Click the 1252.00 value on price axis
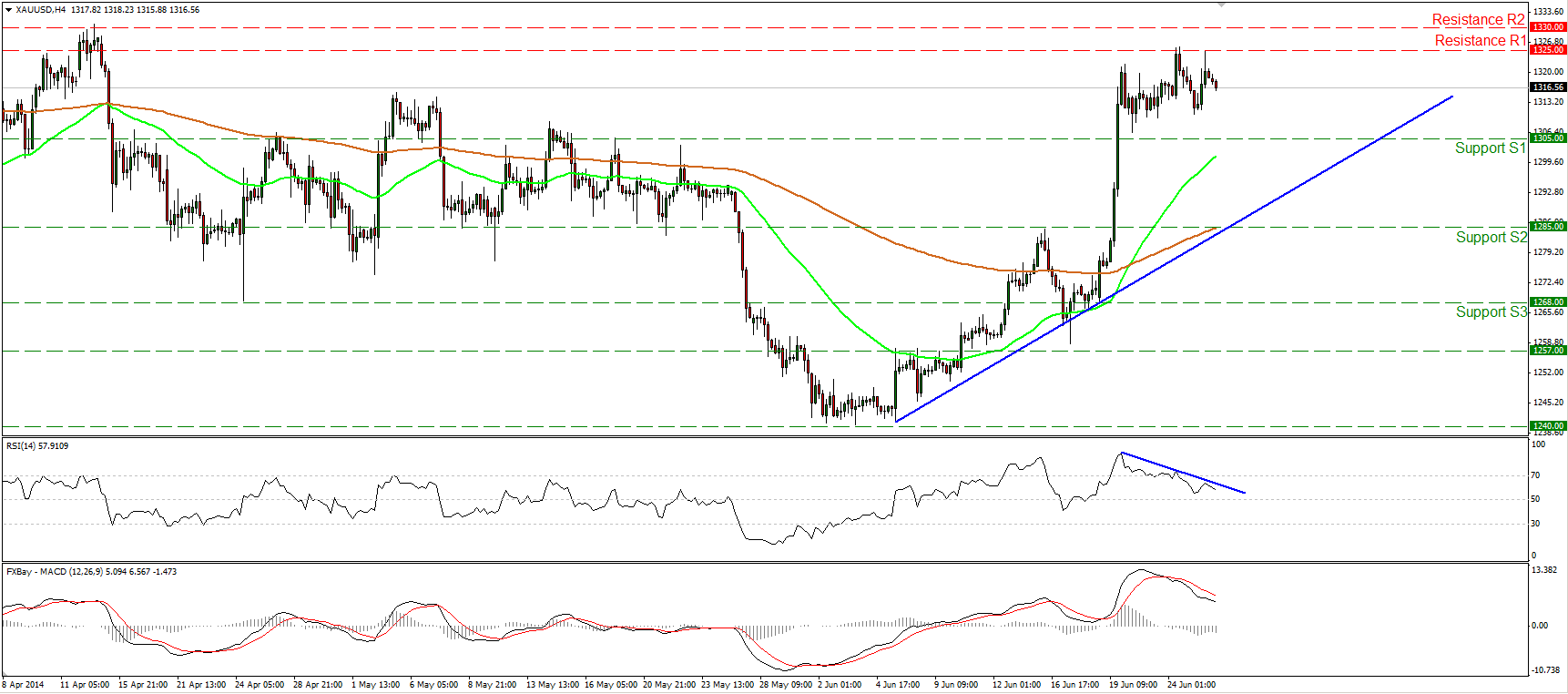 click(1549, 373)
